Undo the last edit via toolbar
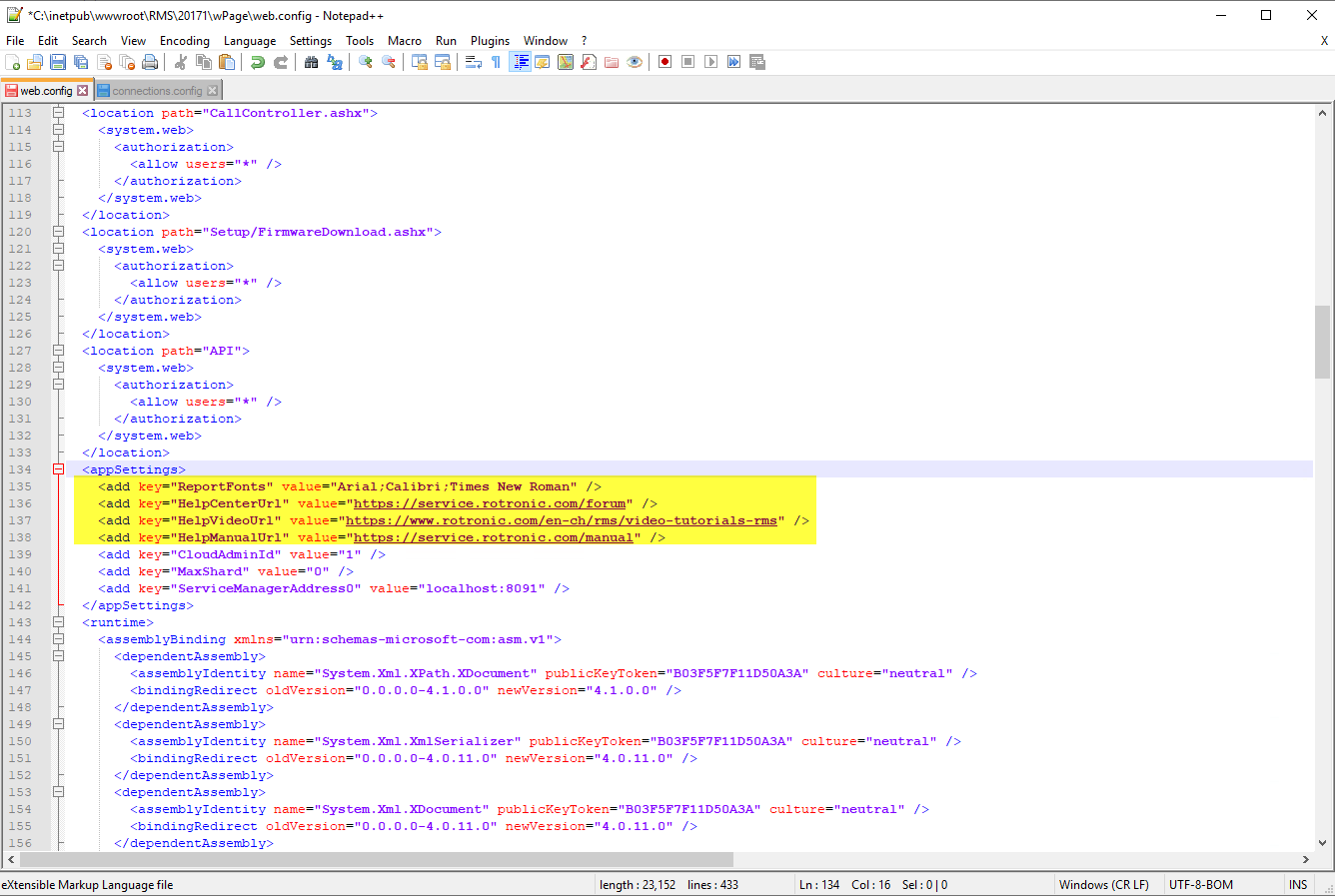Screen dimensions: 1335x896 pyautogui.click(x=258, y=62)
